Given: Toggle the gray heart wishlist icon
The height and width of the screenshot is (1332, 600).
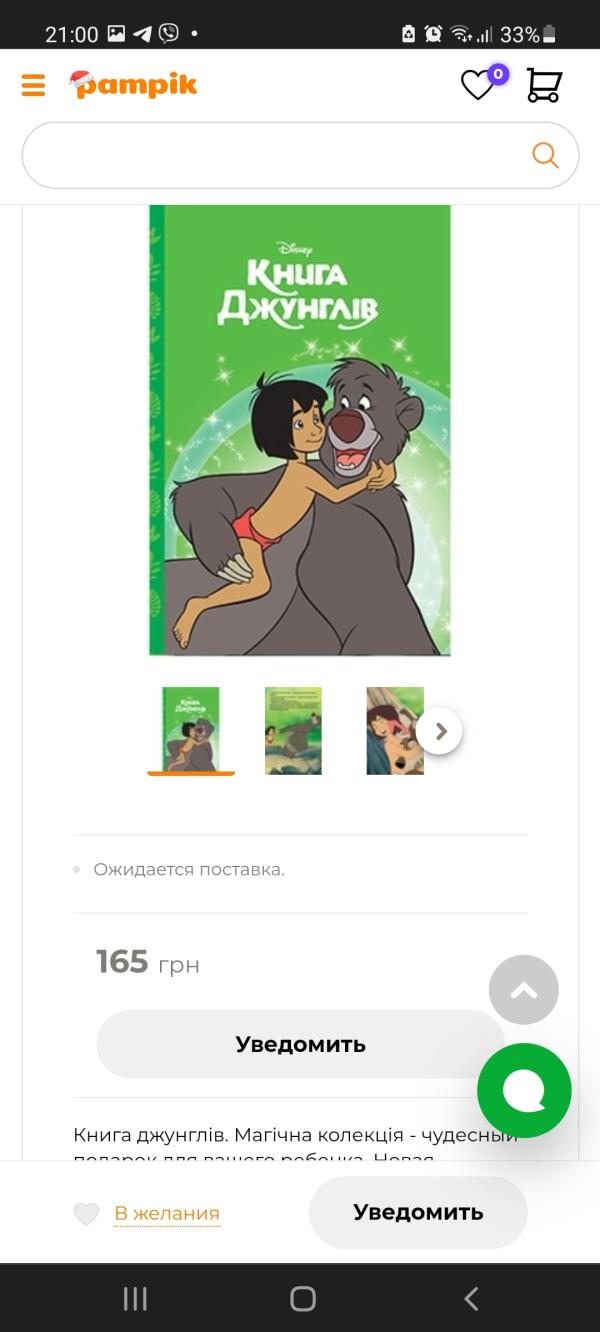Looking at the screenshot, I should click(87, 1214).
